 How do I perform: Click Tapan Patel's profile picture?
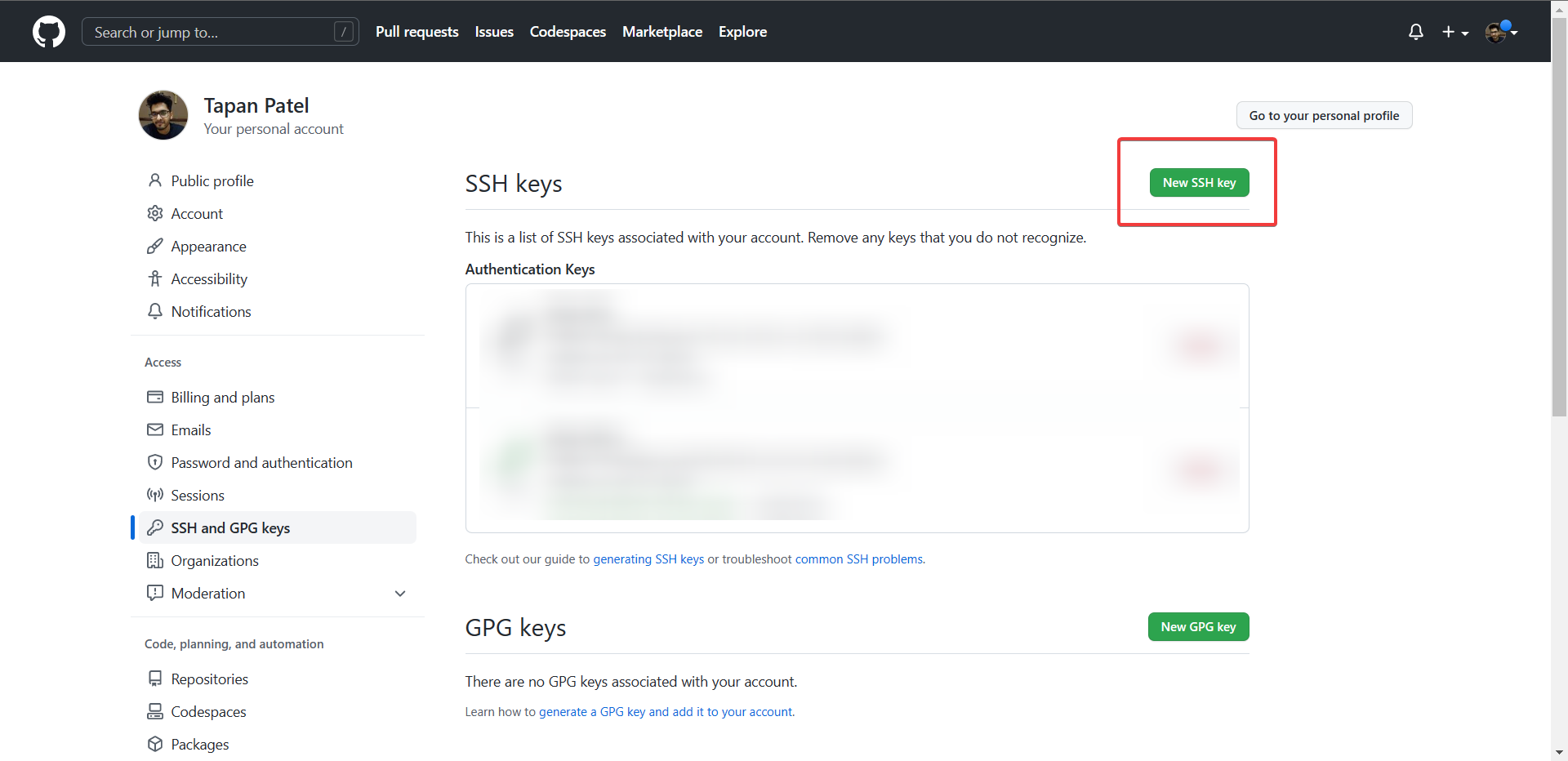163,115
